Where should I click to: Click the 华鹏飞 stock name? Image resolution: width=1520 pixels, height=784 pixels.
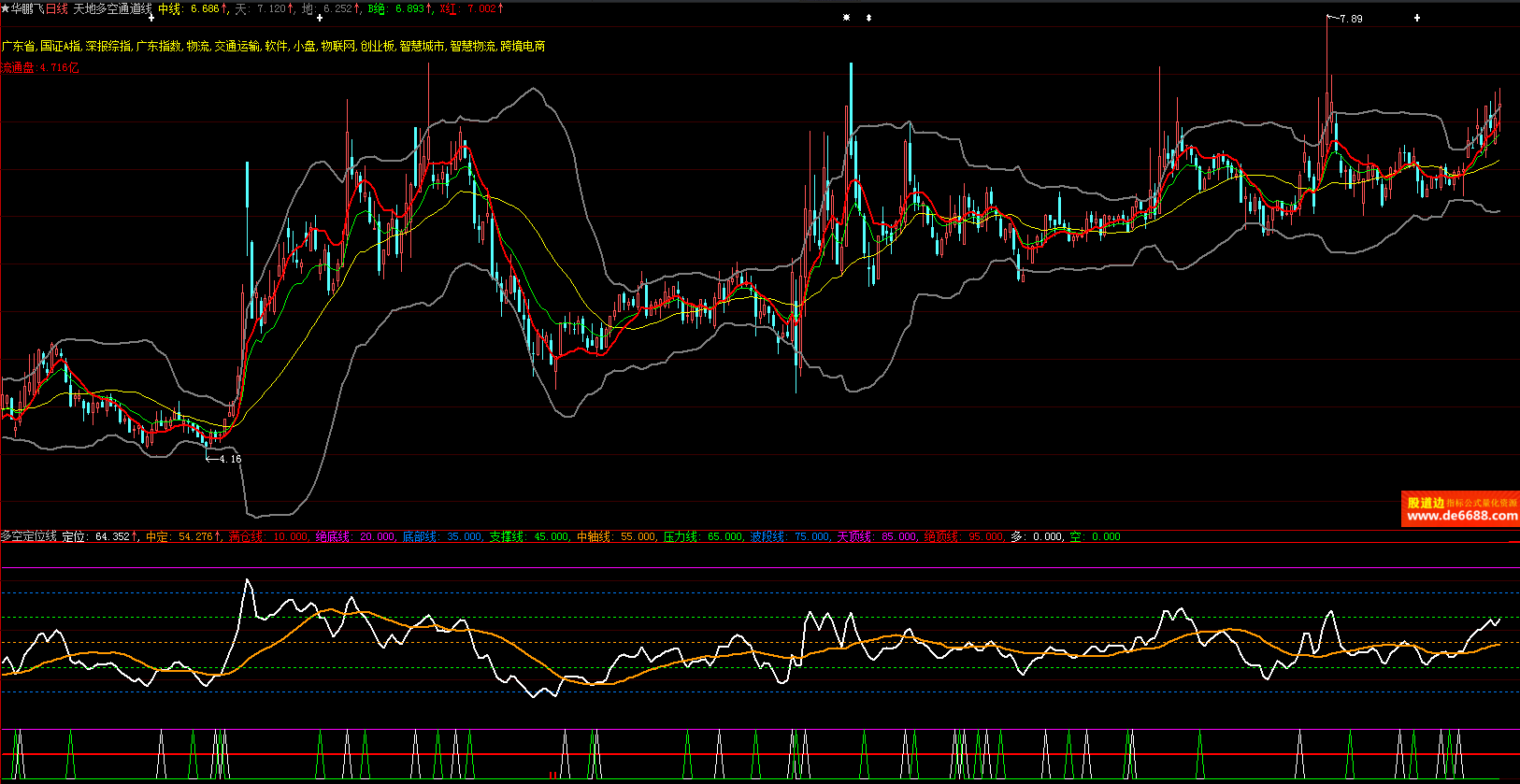point(27,8)
